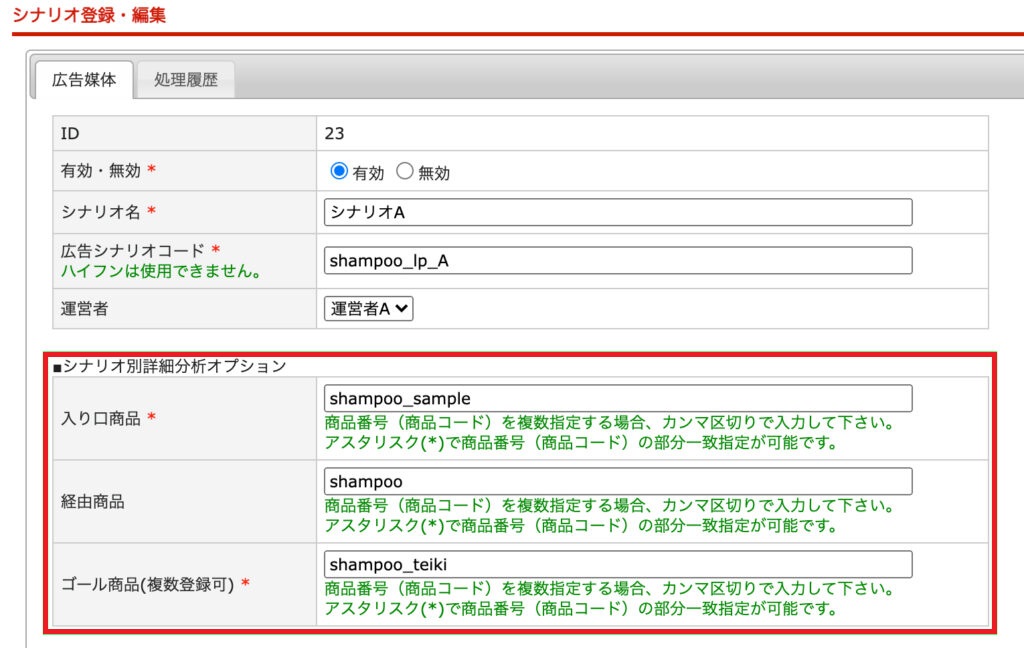1024x648 pixels.
Task: Click the シナリオ名 row label
Action: (x=101, y=212)
